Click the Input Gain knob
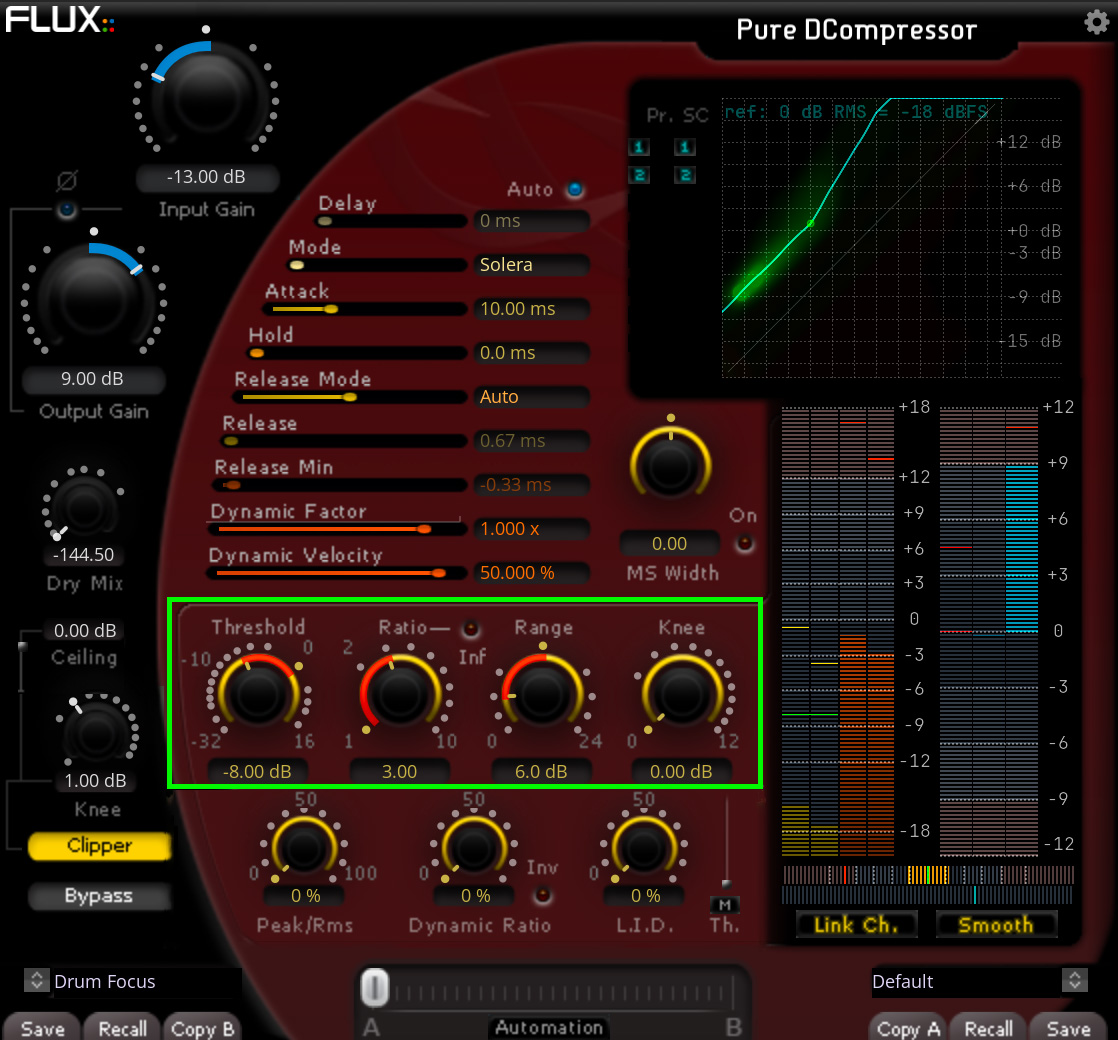Screen dimensions: 1118x1040 (x=206, y=98)
